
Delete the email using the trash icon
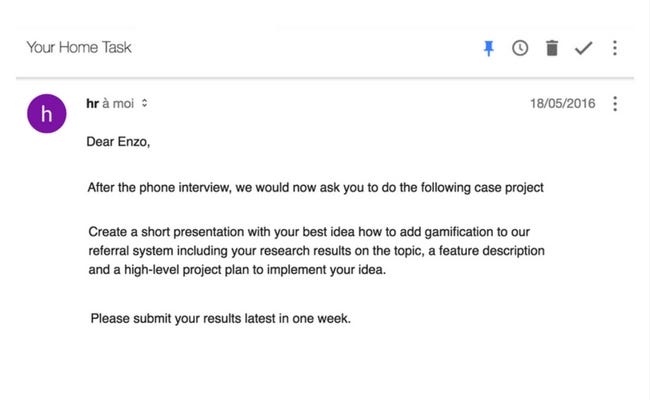click(552, 48)
